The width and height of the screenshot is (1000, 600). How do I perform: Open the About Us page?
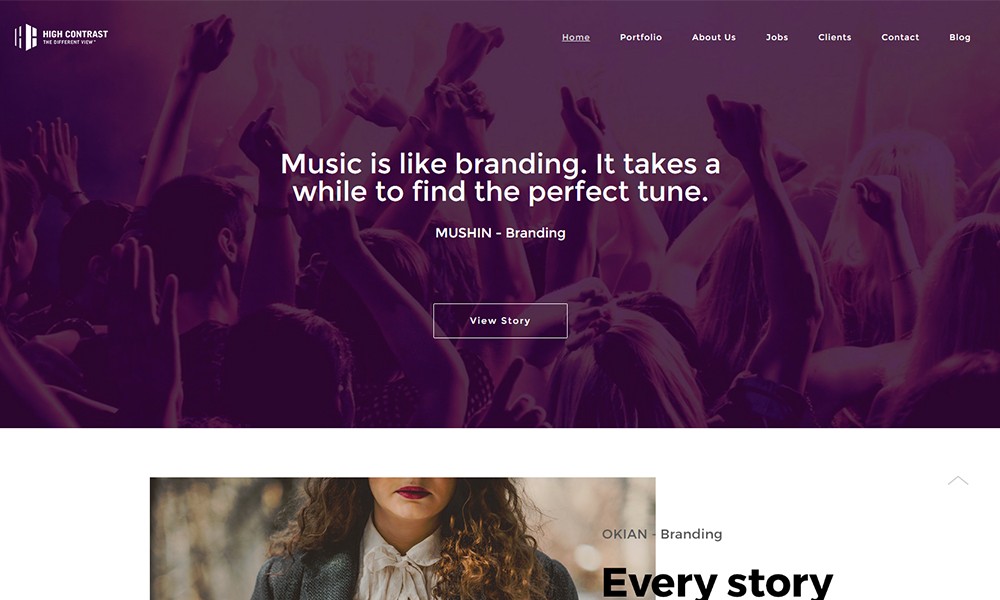coord(714,37)
